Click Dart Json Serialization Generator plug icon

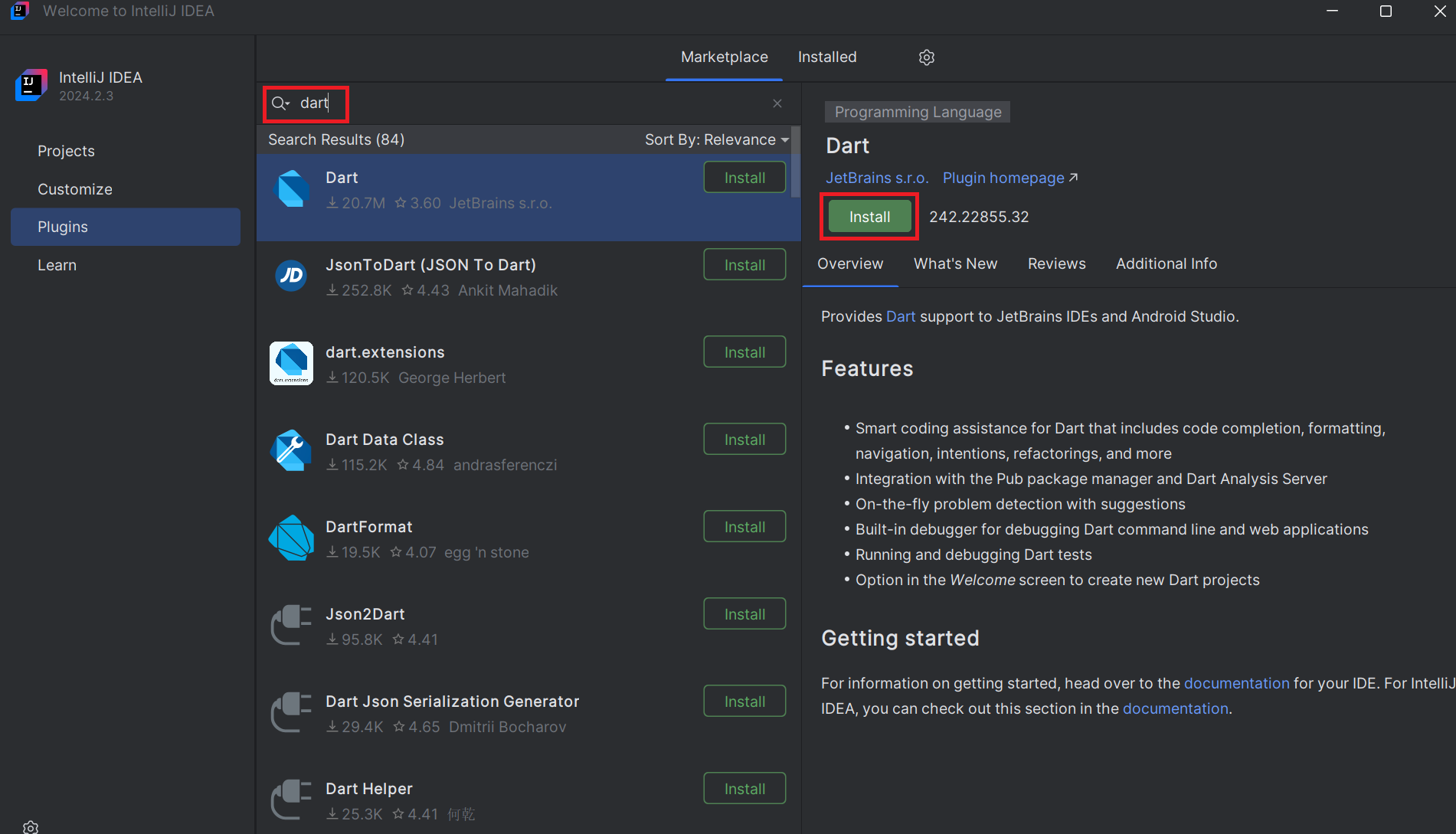pyautogui.click(x=291, y=712)
